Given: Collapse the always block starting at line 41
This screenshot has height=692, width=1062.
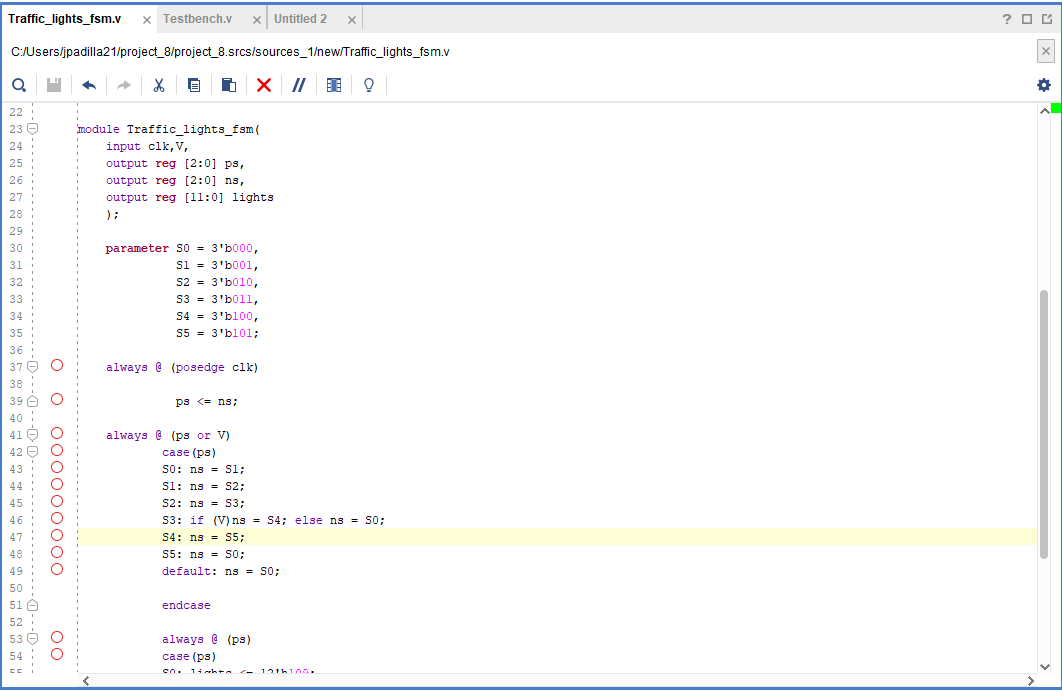Looking at the screenshot, I should coord(33,433).
